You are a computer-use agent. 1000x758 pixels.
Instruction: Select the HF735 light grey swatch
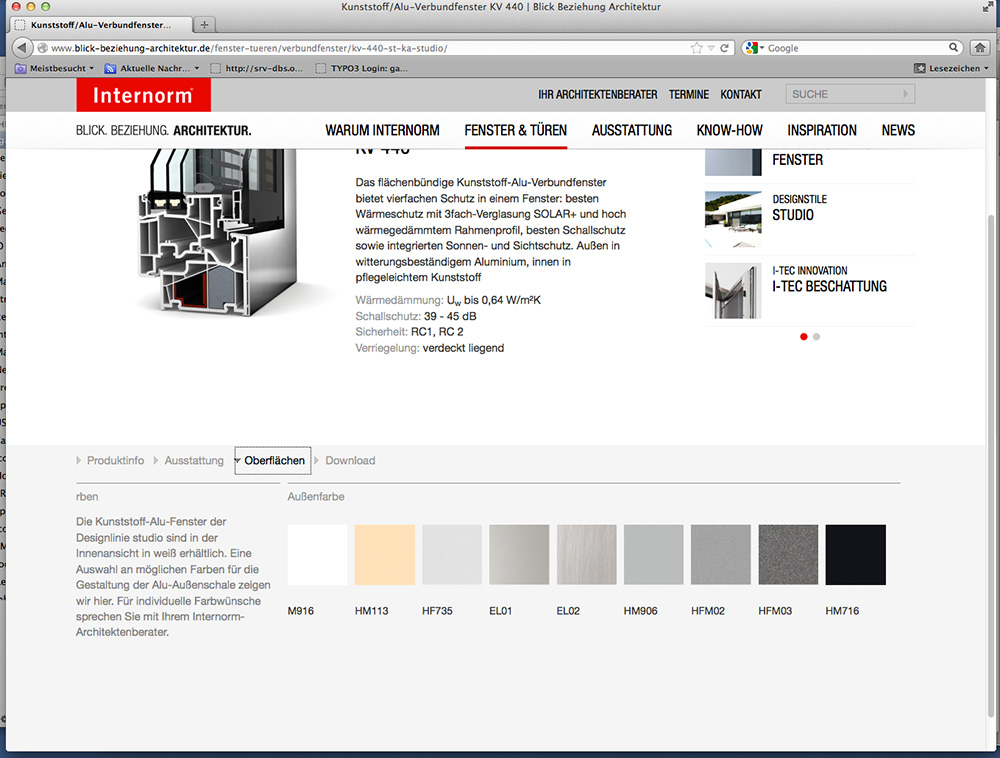point(452,555)
